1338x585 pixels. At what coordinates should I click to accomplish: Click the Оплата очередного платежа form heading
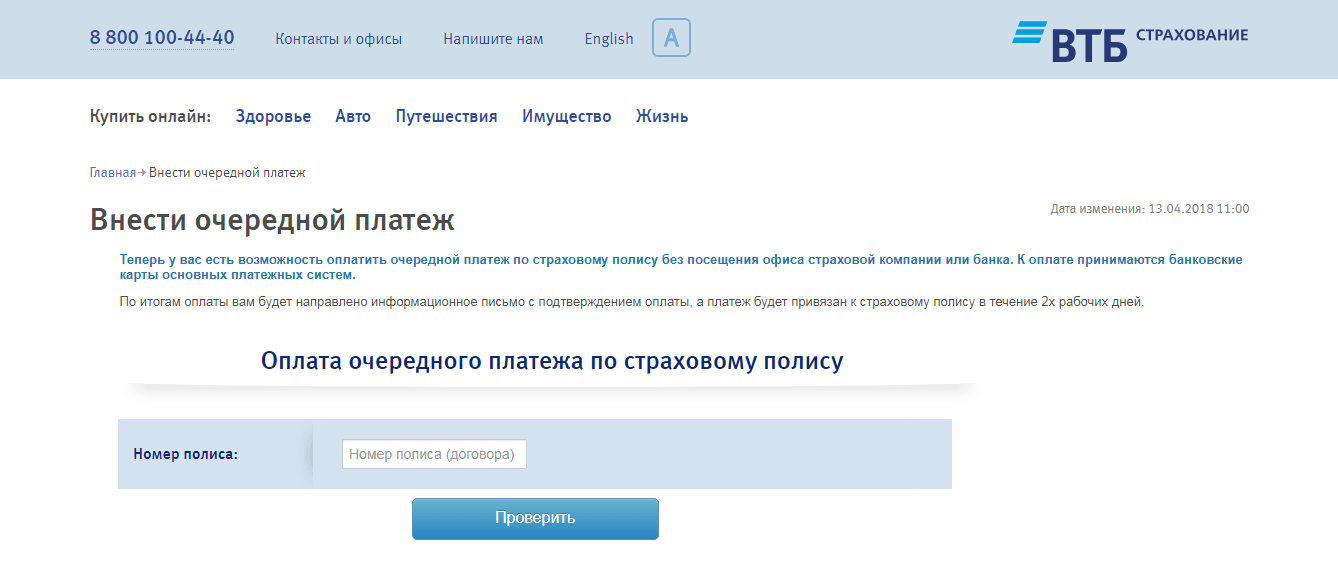(552, 361)
